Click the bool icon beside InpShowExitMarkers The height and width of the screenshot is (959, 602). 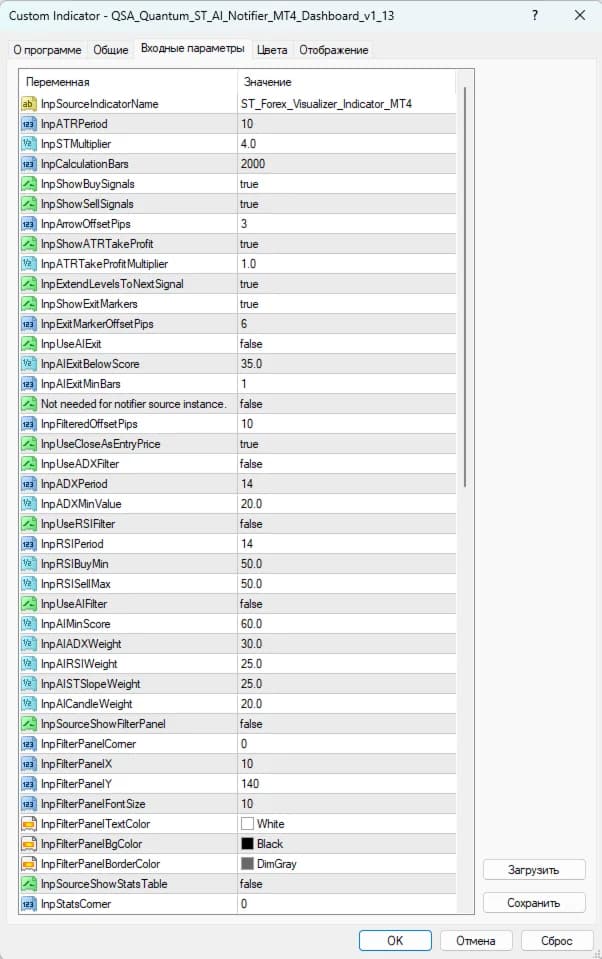click(28, 304)
